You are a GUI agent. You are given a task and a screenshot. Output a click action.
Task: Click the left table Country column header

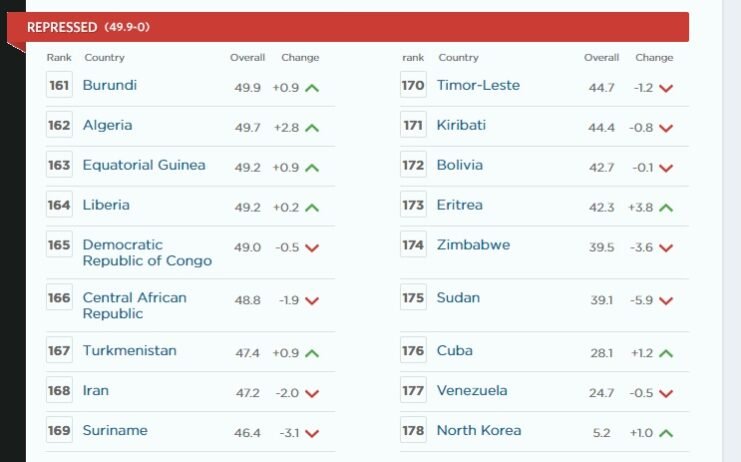(x=104, y=58)
